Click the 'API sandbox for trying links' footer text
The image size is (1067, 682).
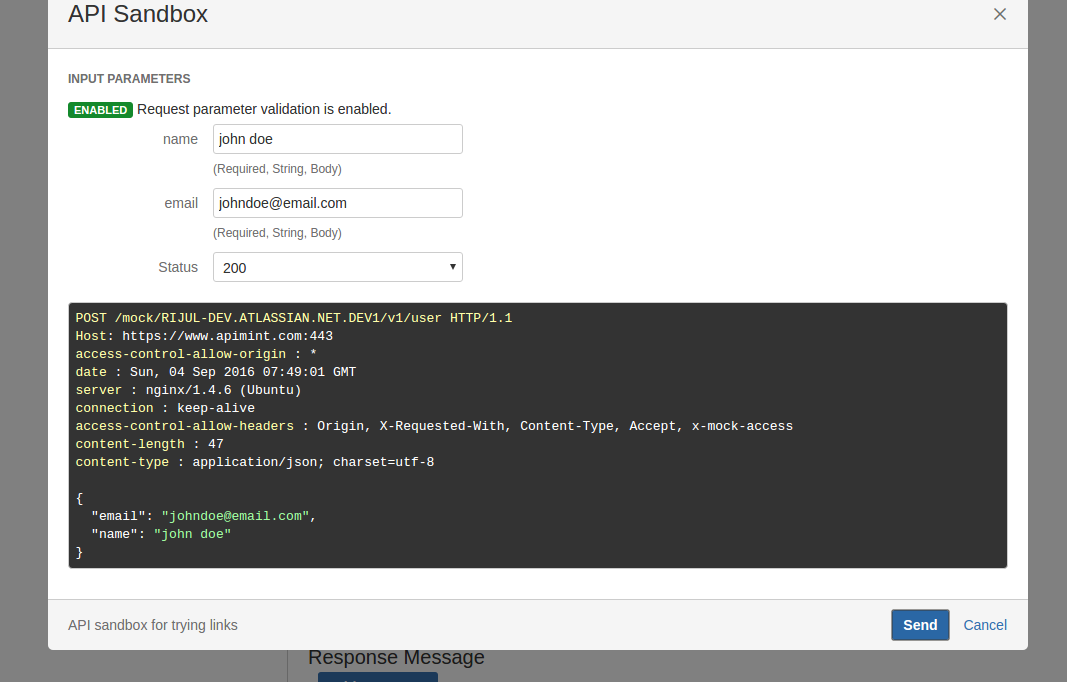152,625
